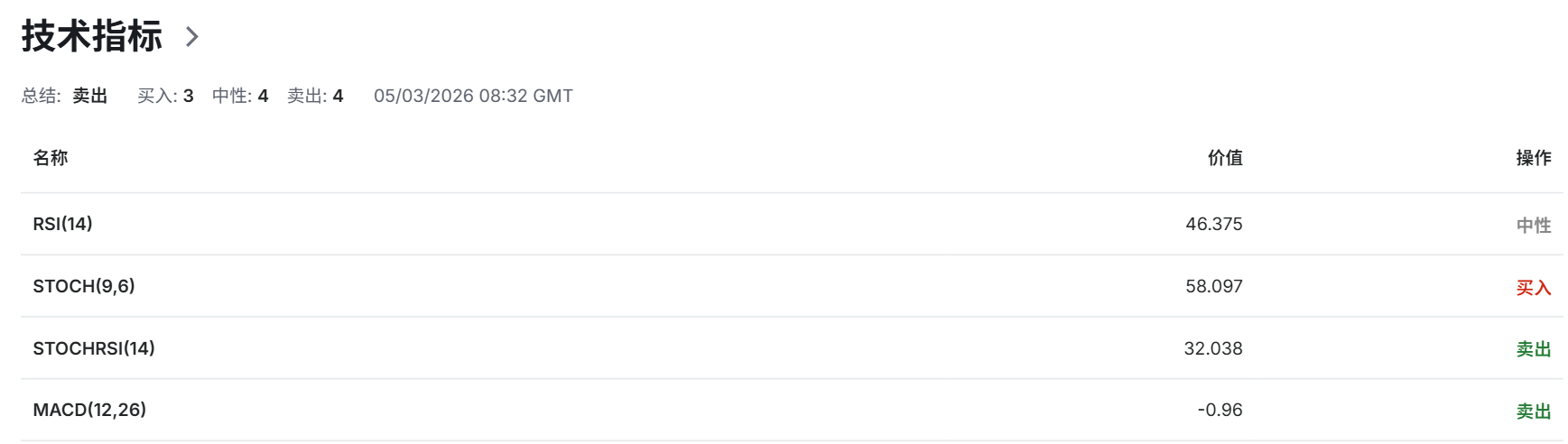Image resolution: width=1568 pixels, height=444 pixels.
Task: Sort by the 价值 column header
Action: [1225, 158]
